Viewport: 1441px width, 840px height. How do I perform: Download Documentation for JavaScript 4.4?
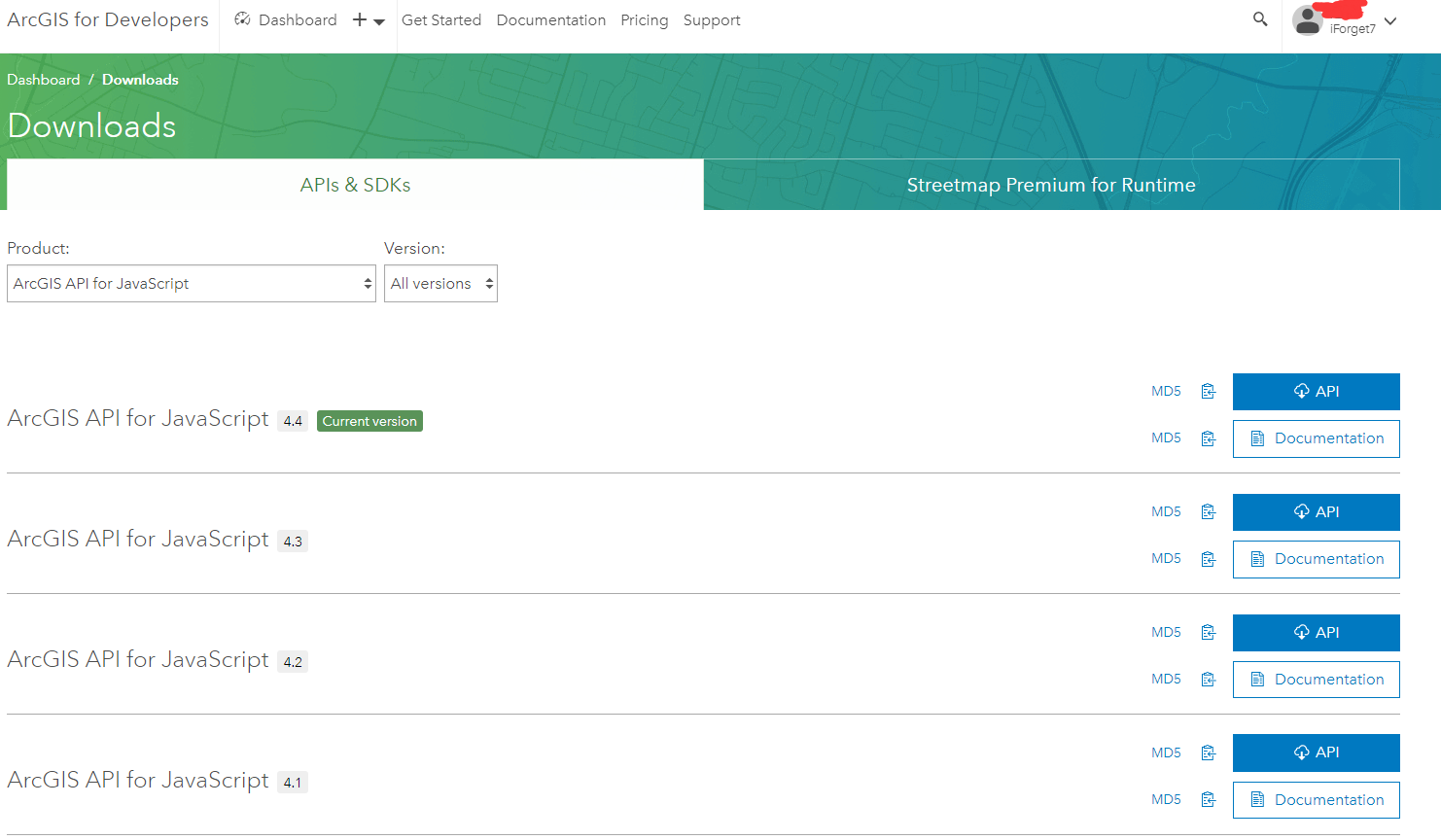point(1317,438)
